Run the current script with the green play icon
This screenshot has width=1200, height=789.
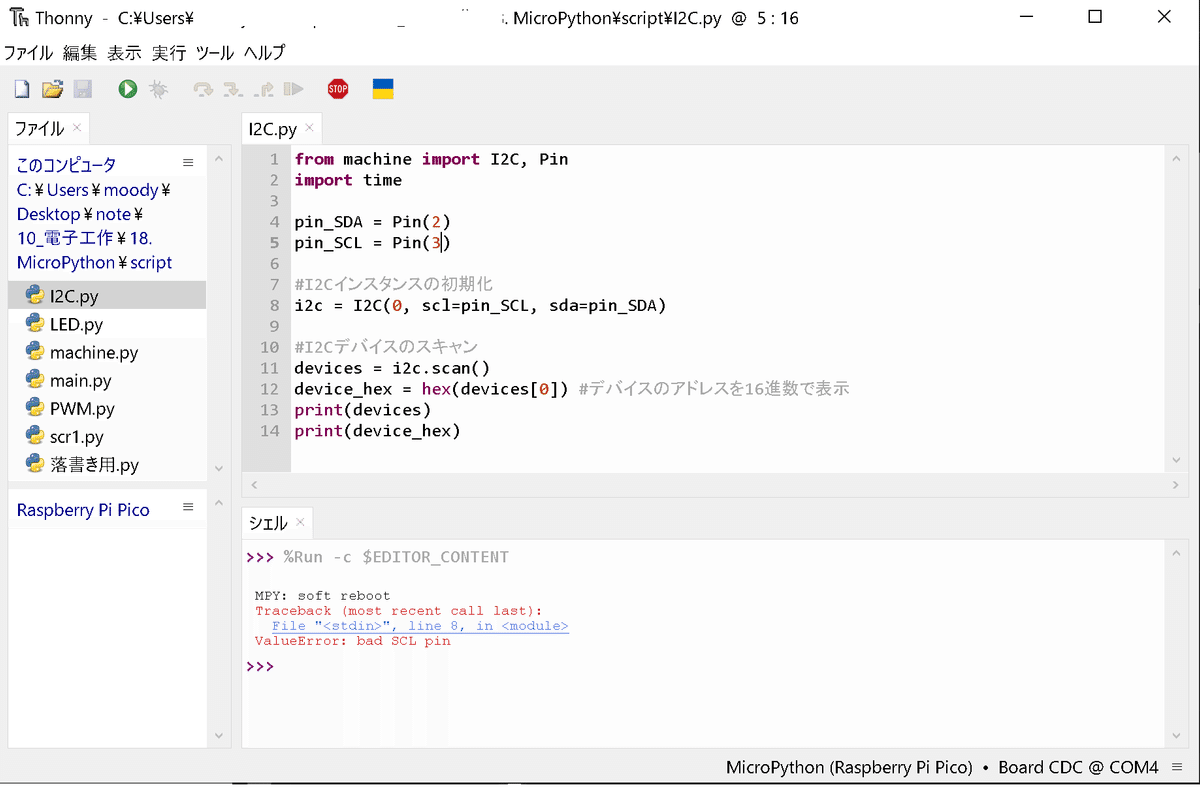point(125,88)
